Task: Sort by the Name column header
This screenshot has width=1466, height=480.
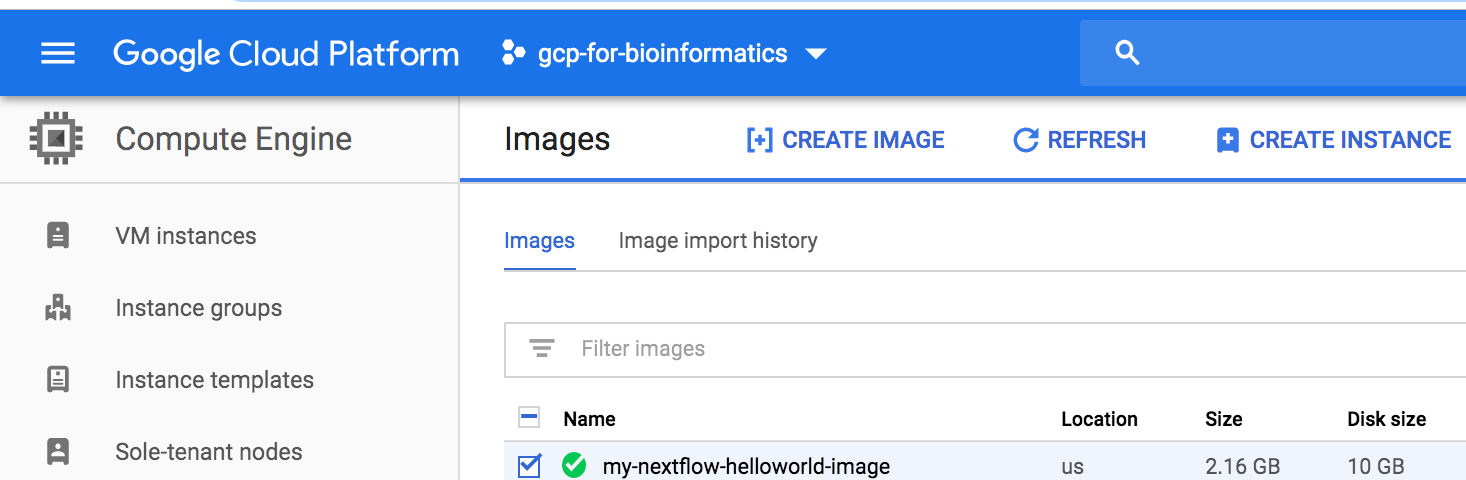Action: coord(589,419)
